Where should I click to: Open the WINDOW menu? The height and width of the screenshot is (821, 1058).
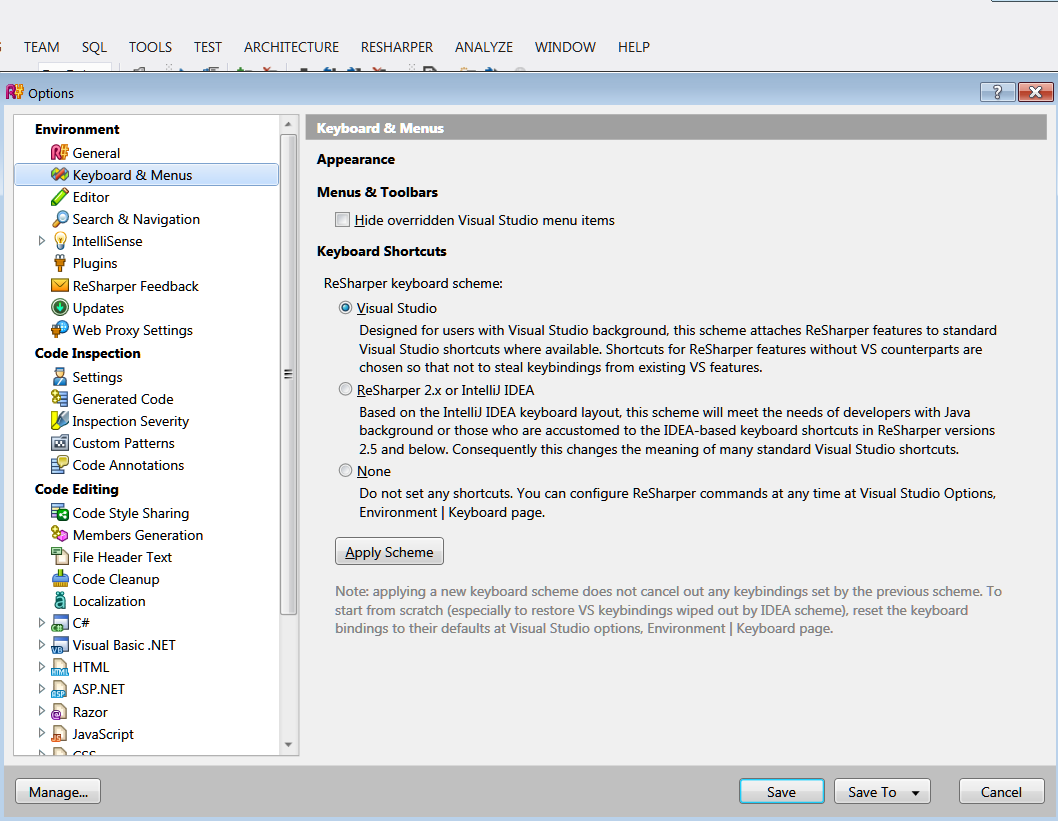(x=565, y=47)
